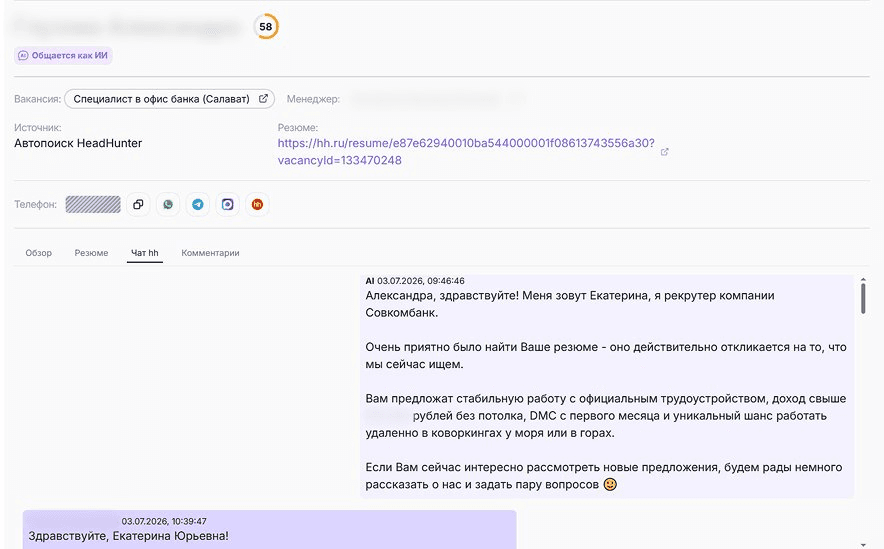Click the chat scrollbar thumb
884x549 pixels.
[863, 299]
